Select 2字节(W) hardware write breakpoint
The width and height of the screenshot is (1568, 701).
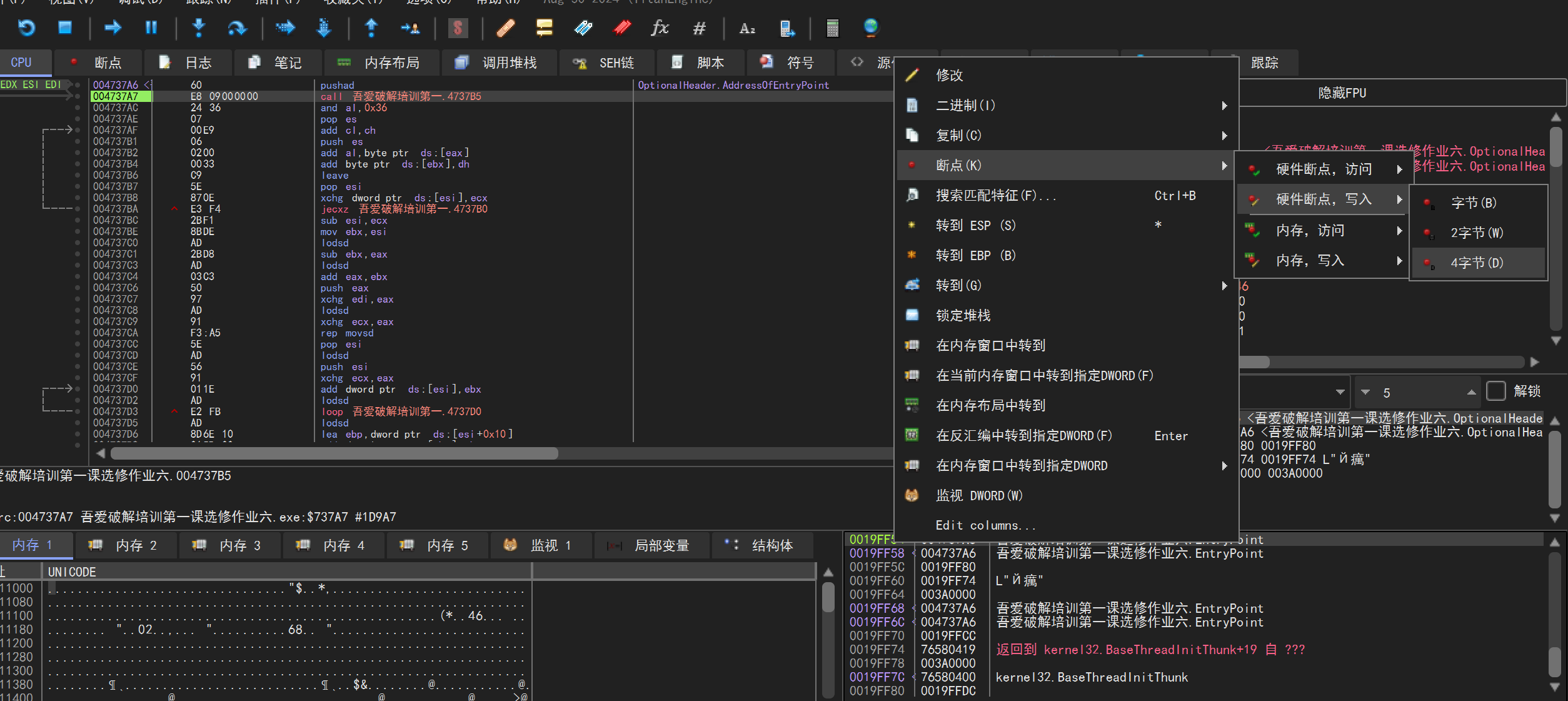[x=1479, y=233]
